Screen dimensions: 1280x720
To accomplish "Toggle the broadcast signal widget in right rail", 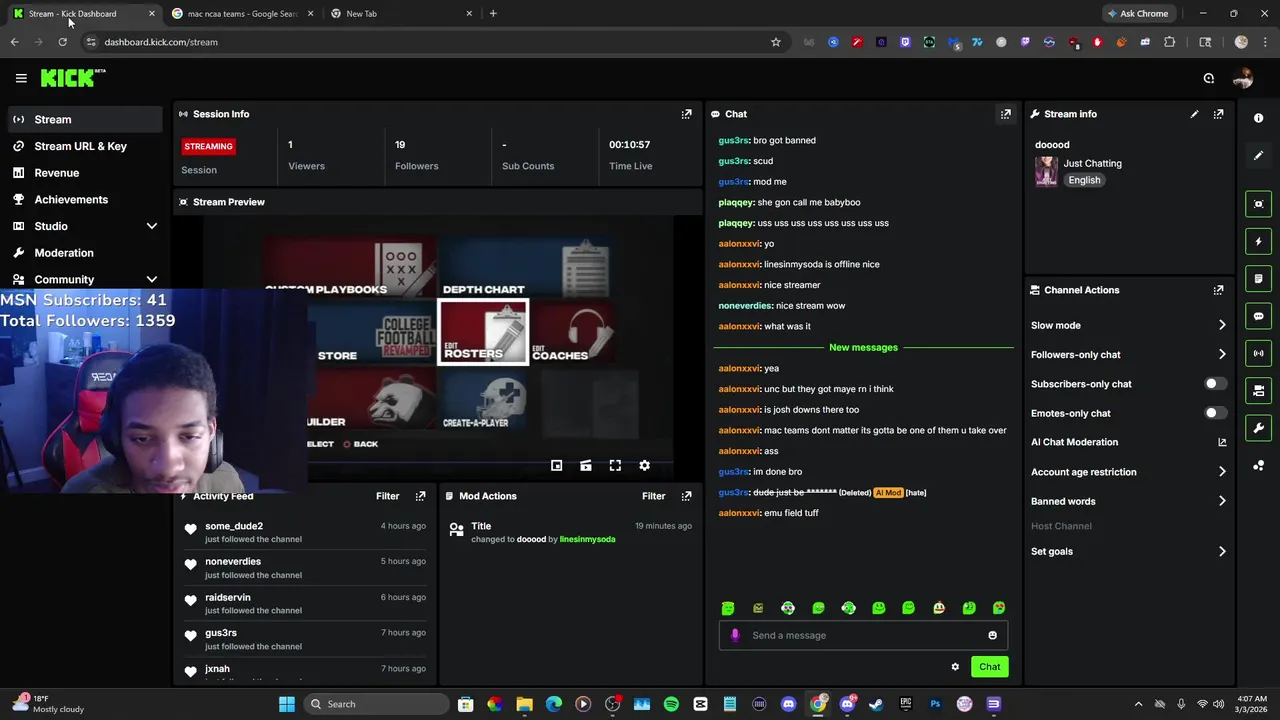I will [x=1258, y=353].
